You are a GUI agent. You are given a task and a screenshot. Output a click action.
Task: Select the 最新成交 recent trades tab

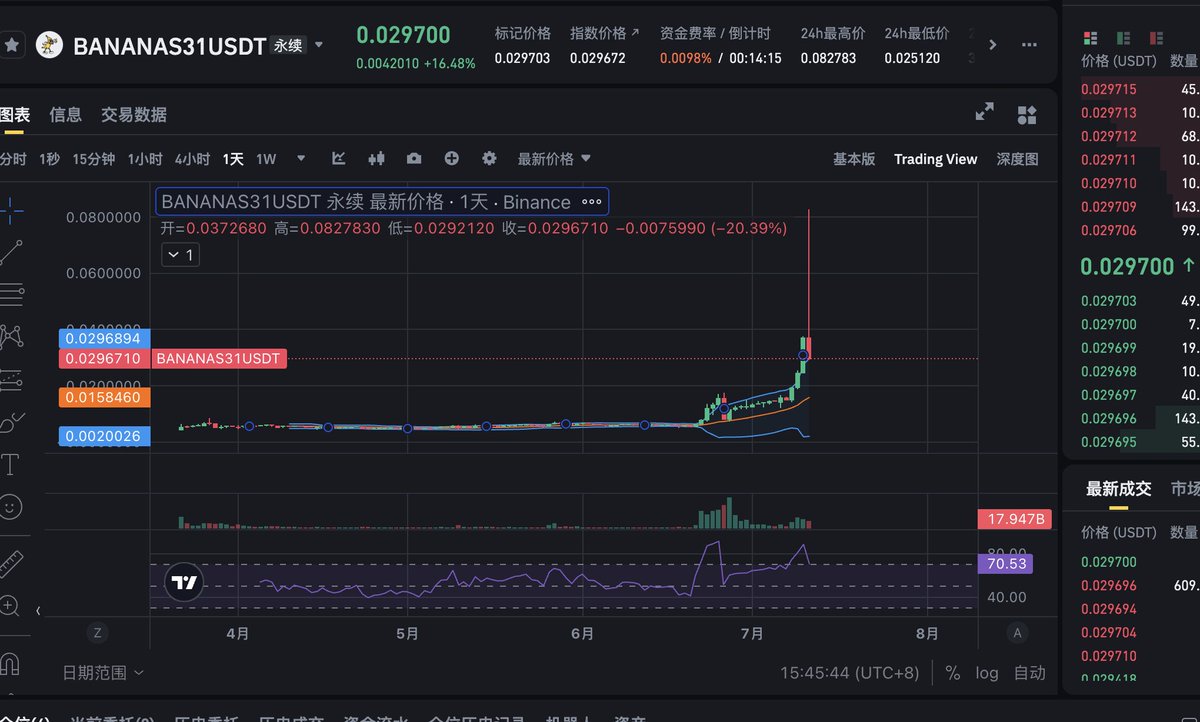coord(1119,489)
